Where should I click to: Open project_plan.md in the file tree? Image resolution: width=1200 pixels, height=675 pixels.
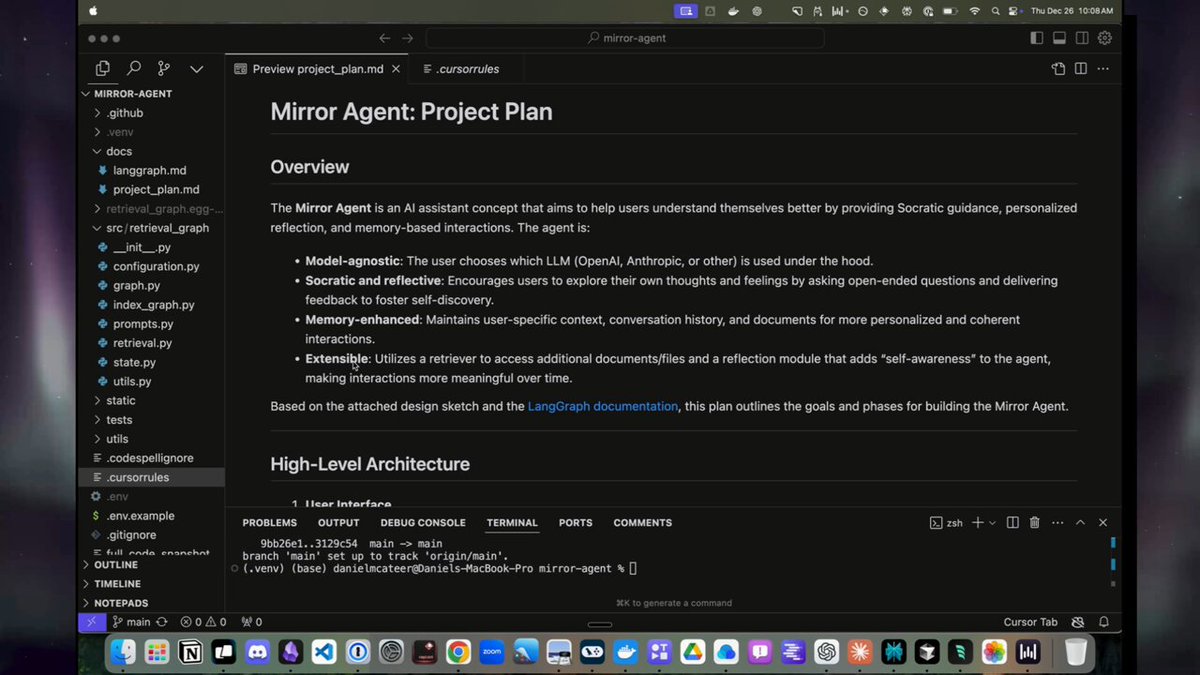point(151,190)
